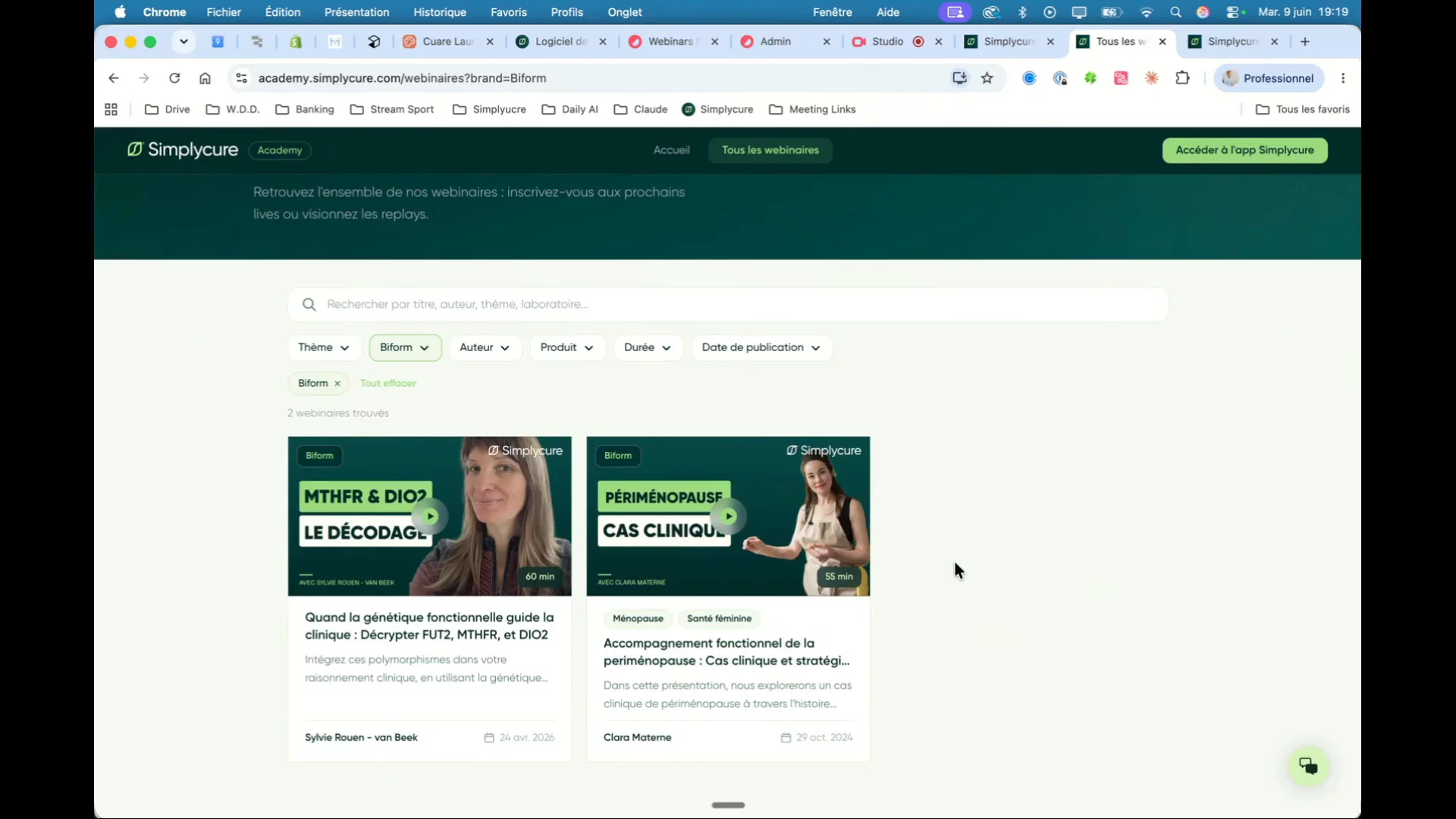Click the Simplycure logo in header
The width and height of the screenshot is (1456, 819).
[183, 150]
